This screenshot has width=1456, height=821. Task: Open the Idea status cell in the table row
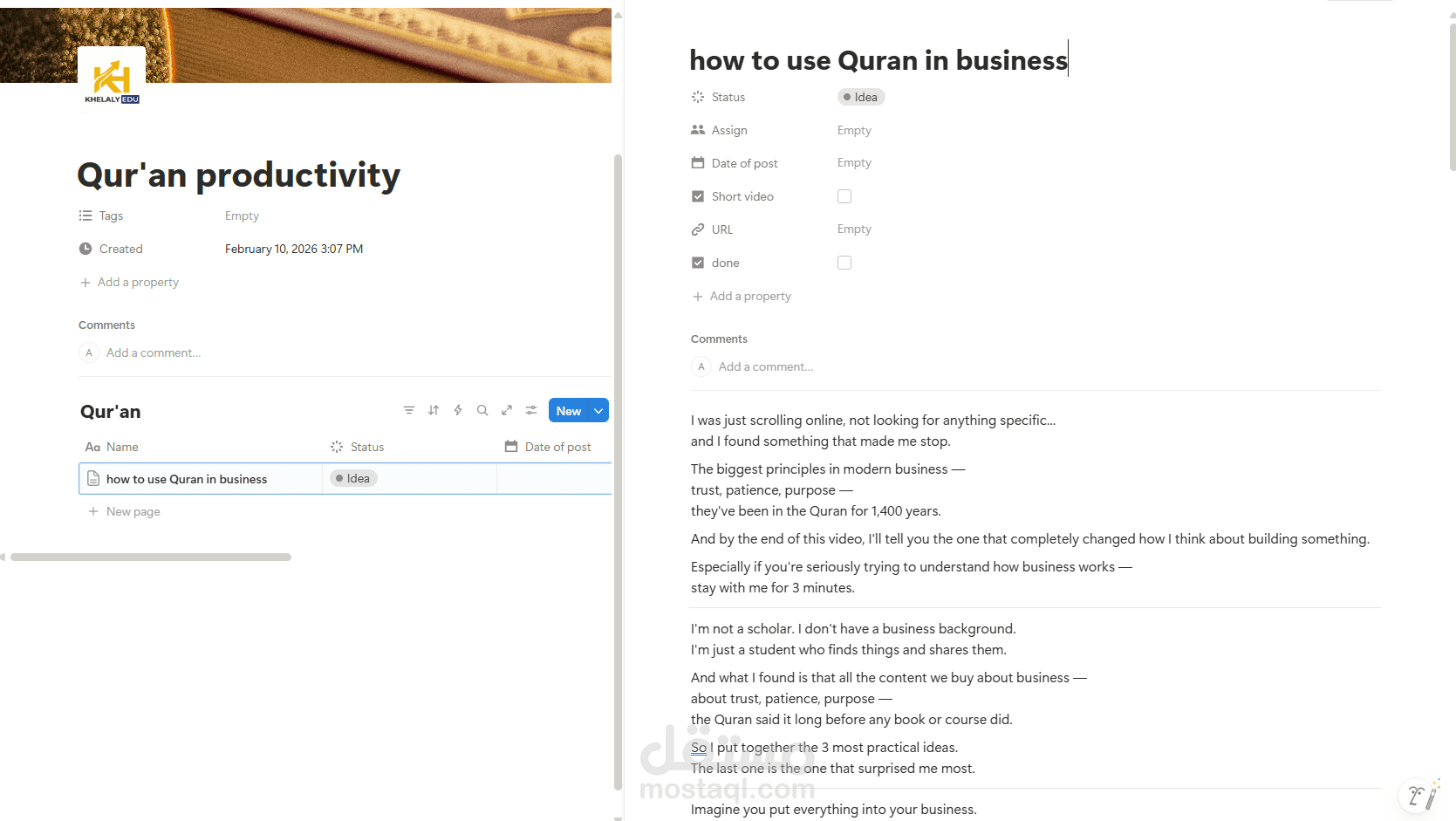click(353, 479)
